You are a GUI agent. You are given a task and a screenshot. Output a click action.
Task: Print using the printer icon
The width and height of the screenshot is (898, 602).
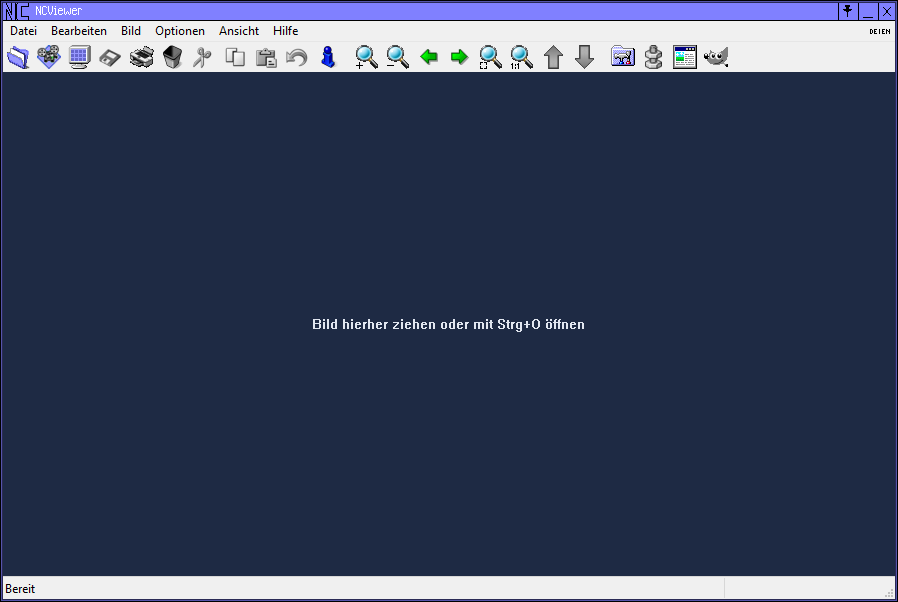click(141, 57)
